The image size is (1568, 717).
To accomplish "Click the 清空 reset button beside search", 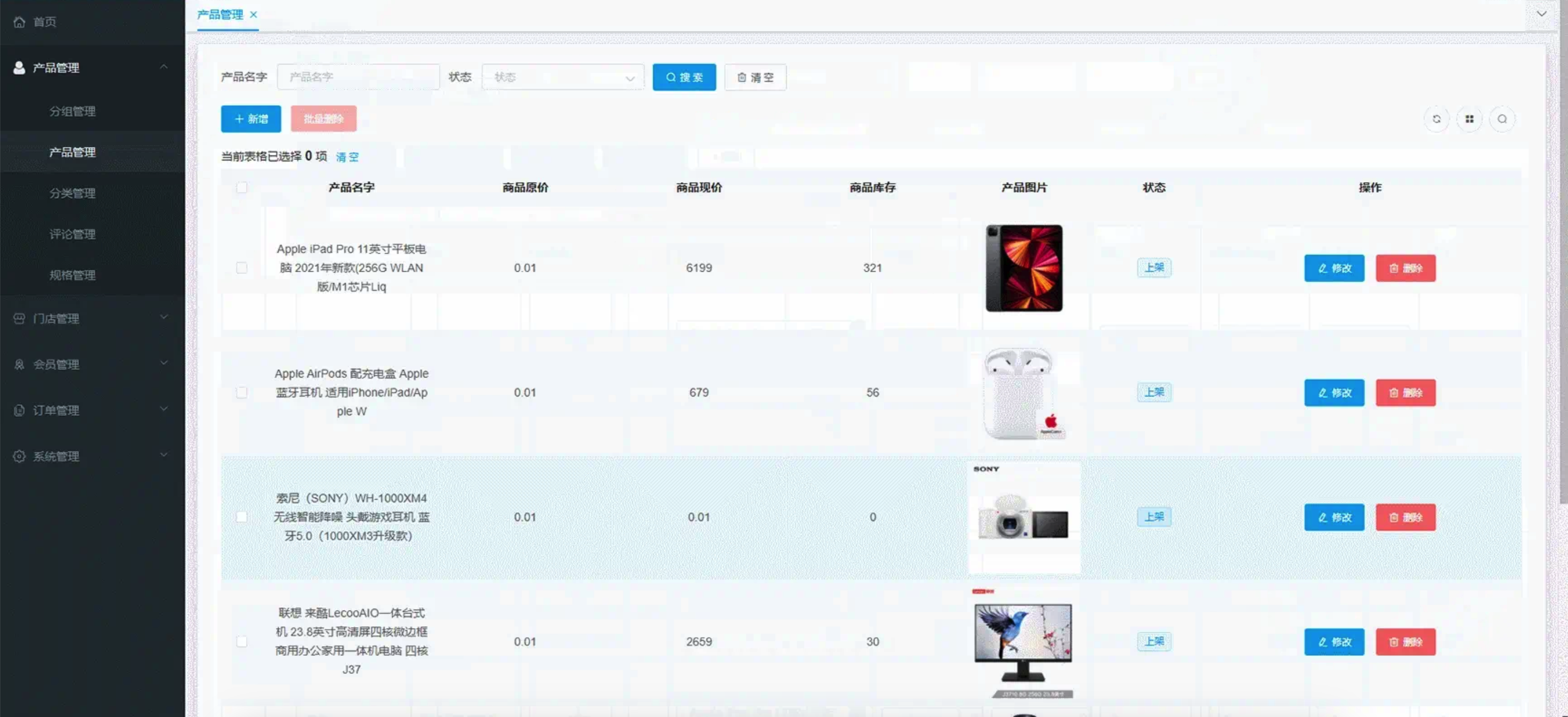I will (x=756, y=77).
